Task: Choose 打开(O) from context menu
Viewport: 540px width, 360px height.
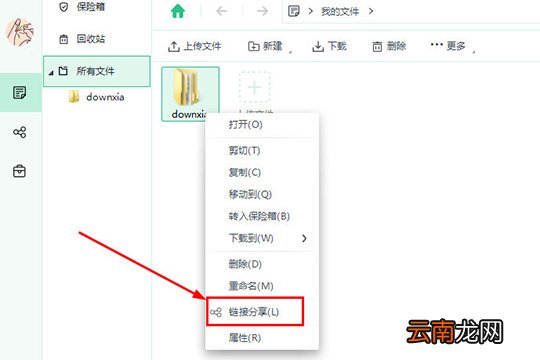Action: click(262, 124)
